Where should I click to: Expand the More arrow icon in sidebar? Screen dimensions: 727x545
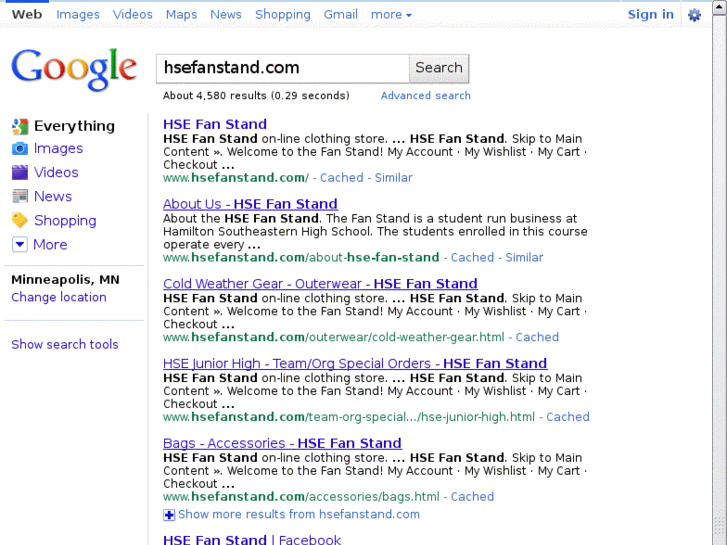[x=20, y=244]
